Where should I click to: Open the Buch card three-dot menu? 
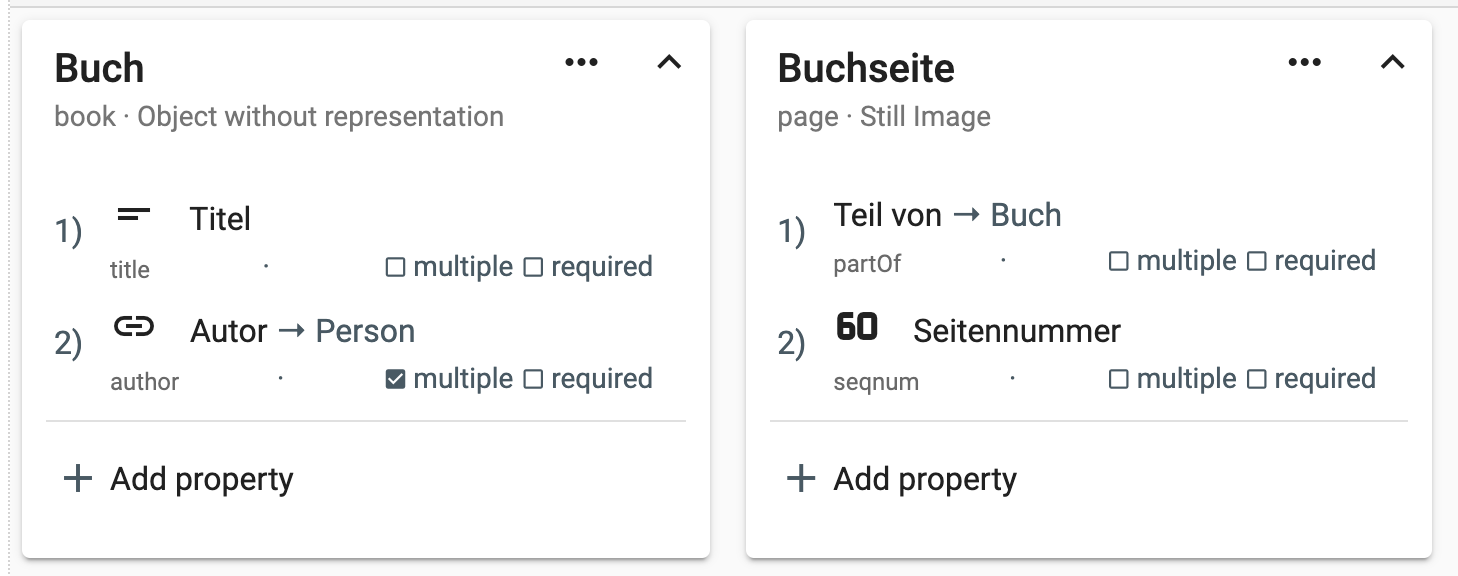click(581, 63)
